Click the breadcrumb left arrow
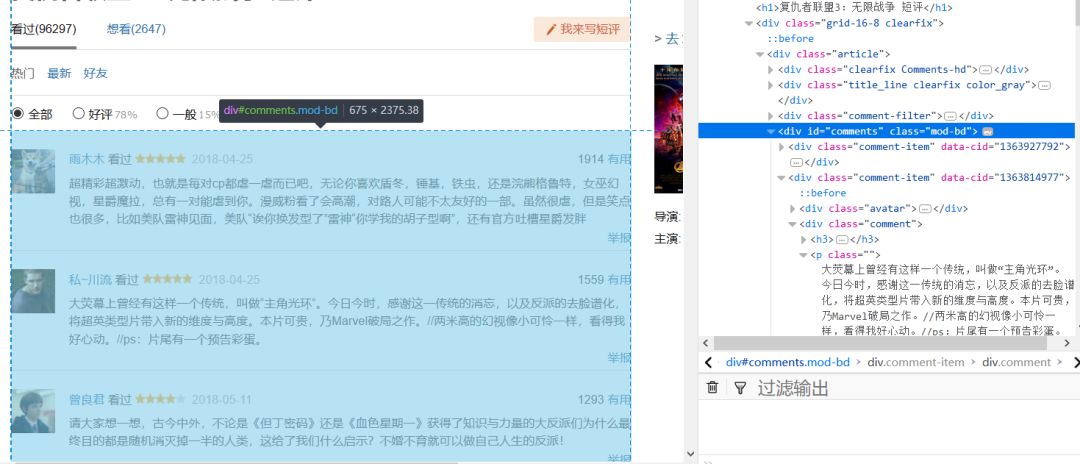1080x464 pixels. pos(708,362)
